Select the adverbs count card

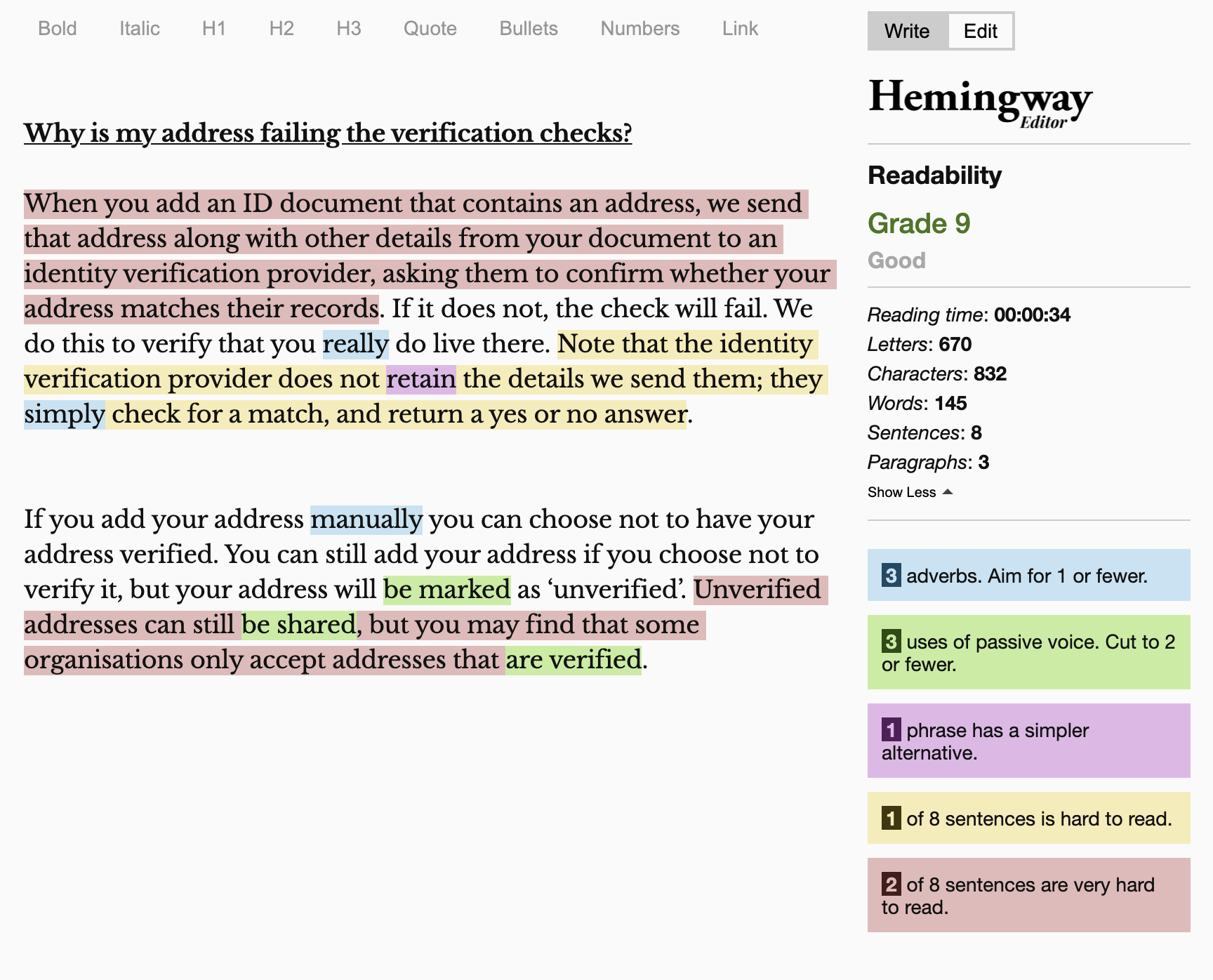pos(1029,575)
